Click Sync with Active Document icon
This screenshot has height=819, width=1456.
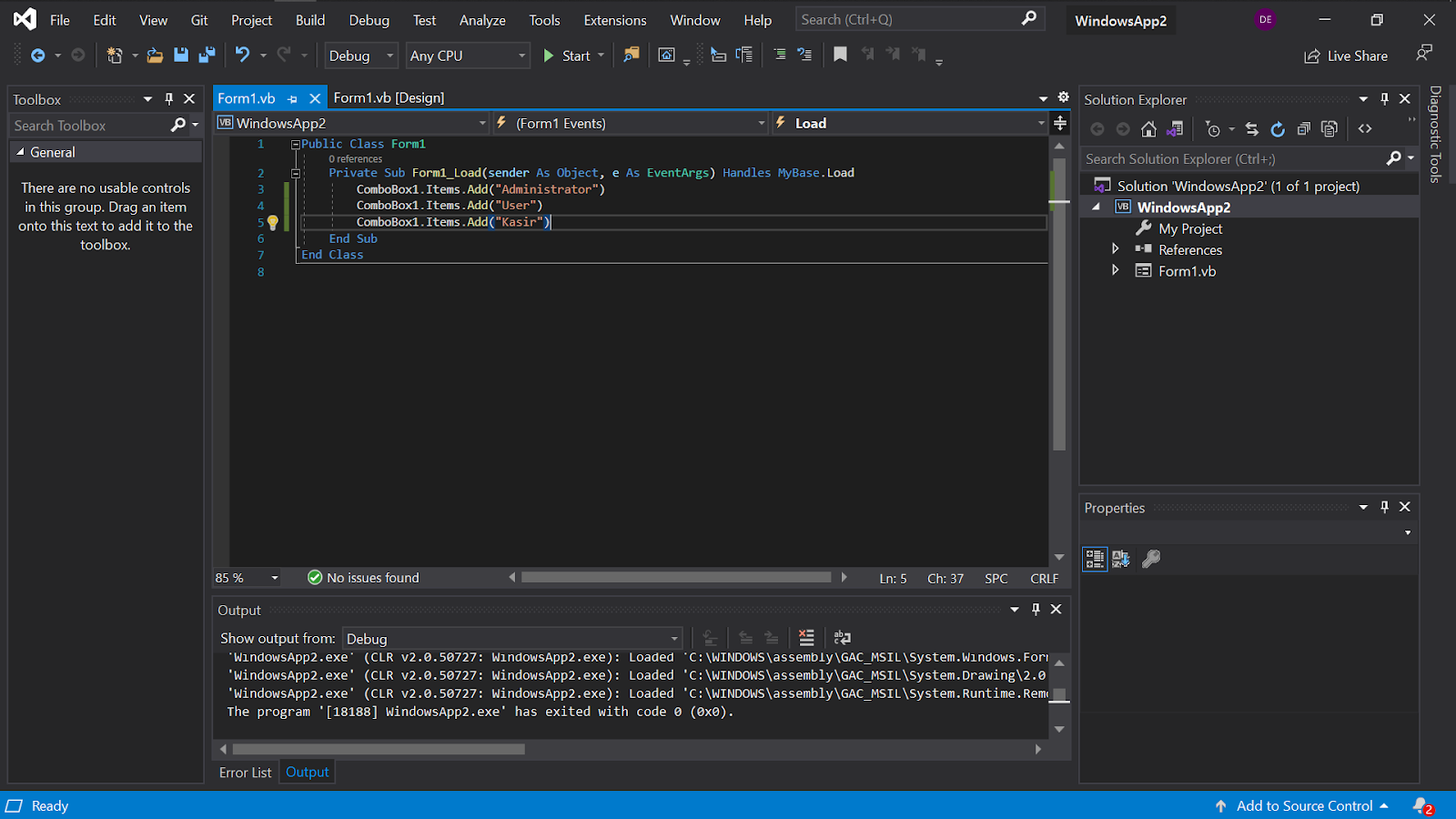(1252, 129)
